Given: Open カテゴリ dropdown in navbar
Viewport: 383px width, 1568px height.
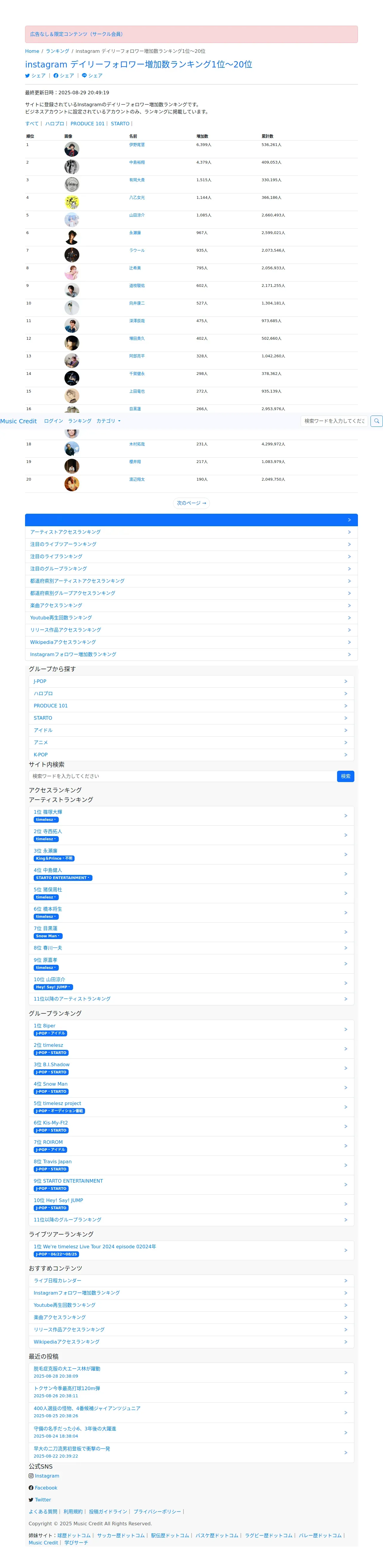Looking at the screenshot, I should [x=108, y=421].
